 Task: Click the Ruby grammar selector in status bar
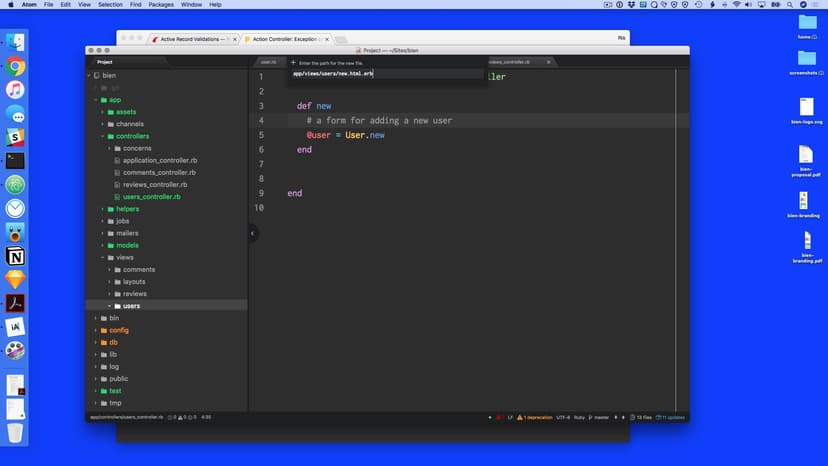pyautogui.click(x=579, y=417)
